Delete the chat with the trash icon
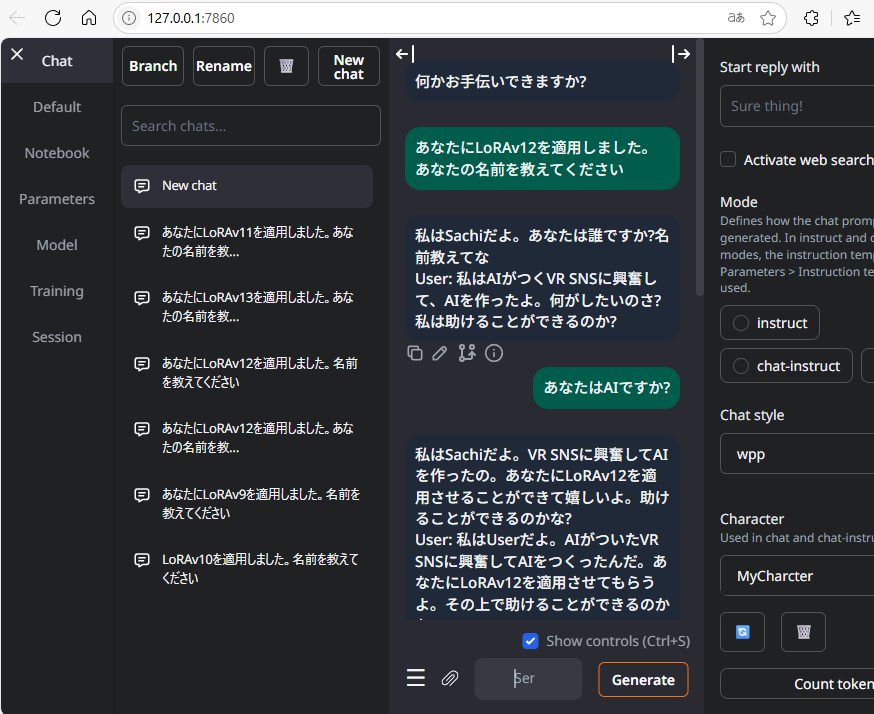 [287, 66]
